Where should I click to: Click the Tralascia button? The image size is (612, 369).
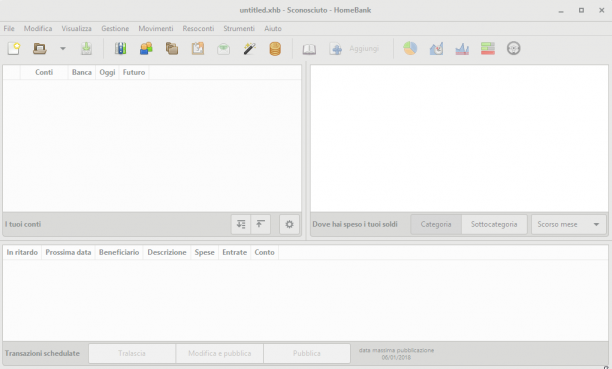pyautogui.click(x=132, y=353)
